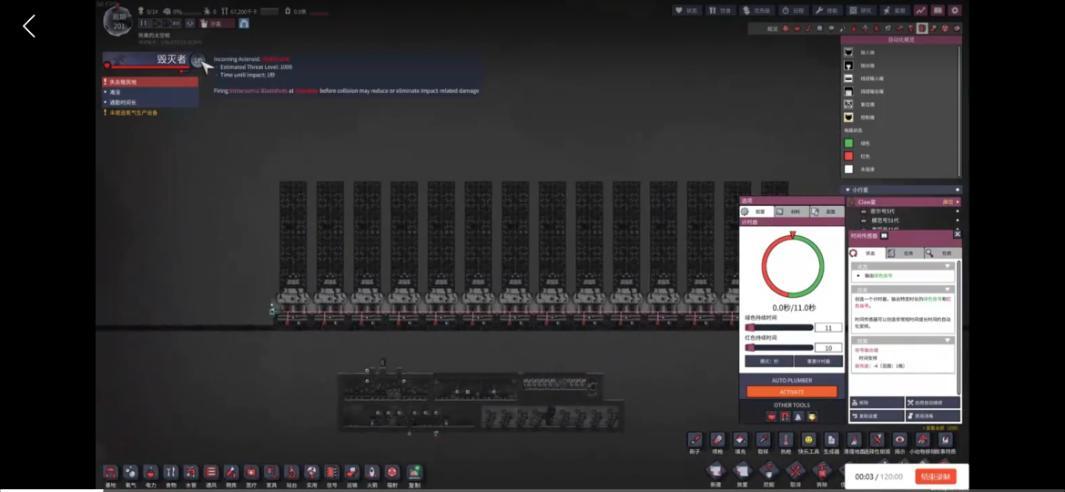
Task: Select the sandbox Reveal (揭示) eye tool
Action: pyautogui.click(x=899, y=440)
